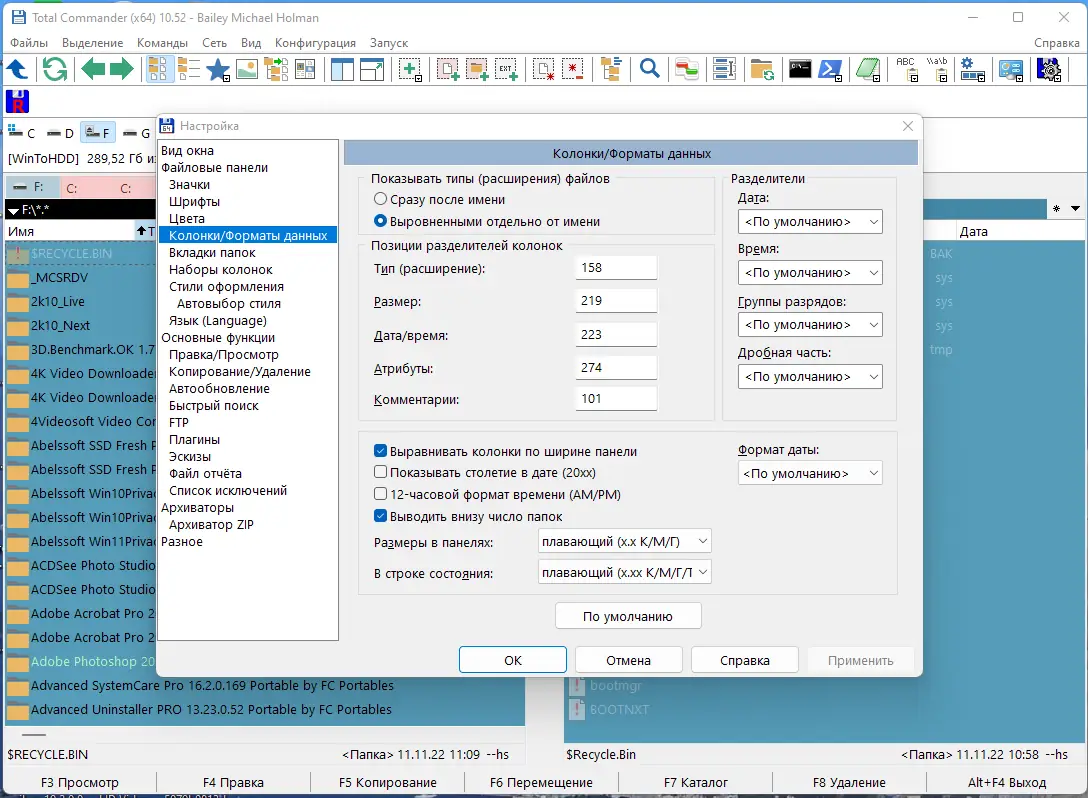
Task: Enable 'Показывать столетие в дате' checkbox
Action: pyautogui.click(x=380, y=473)
